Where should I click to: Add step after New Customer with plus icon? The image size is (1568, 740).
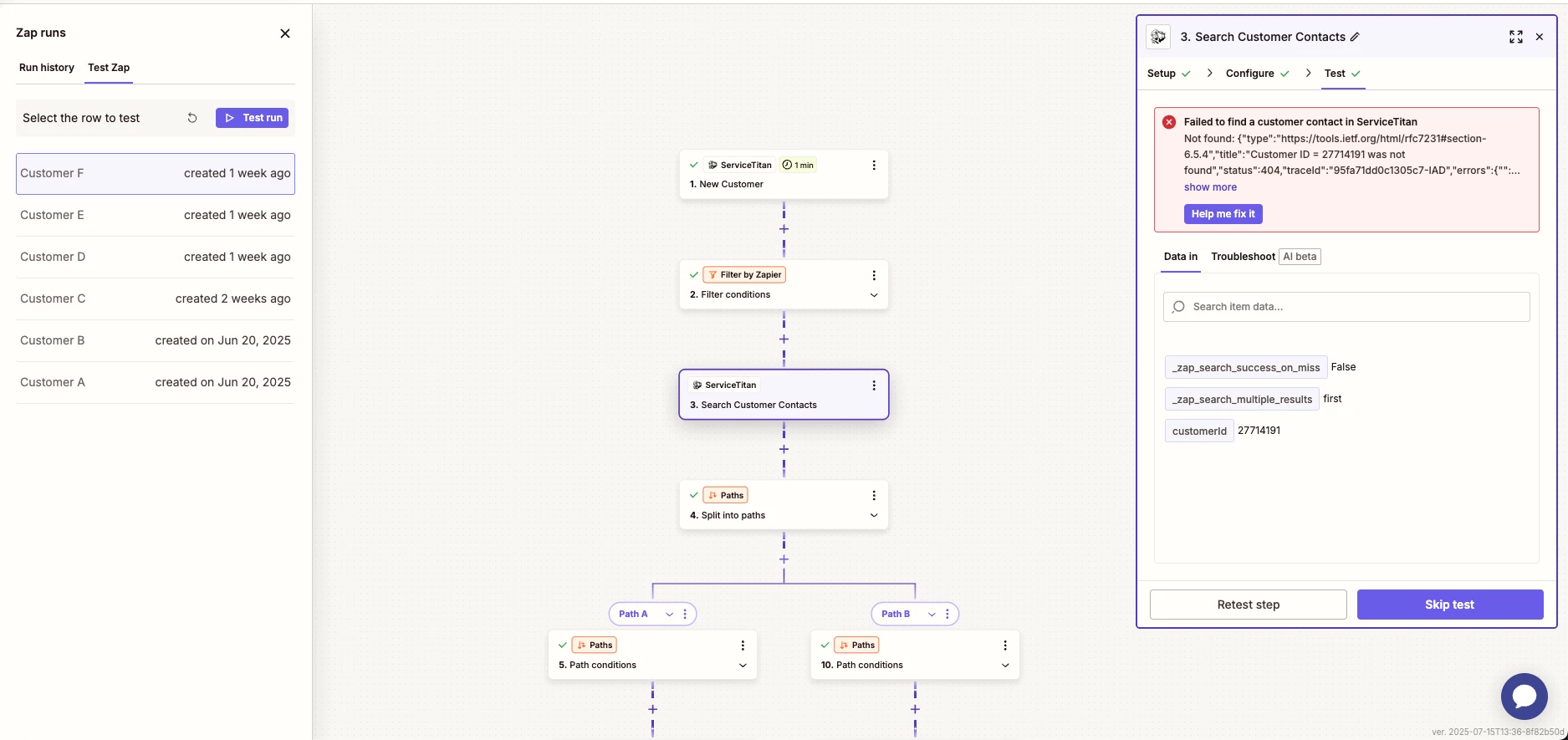784,229
